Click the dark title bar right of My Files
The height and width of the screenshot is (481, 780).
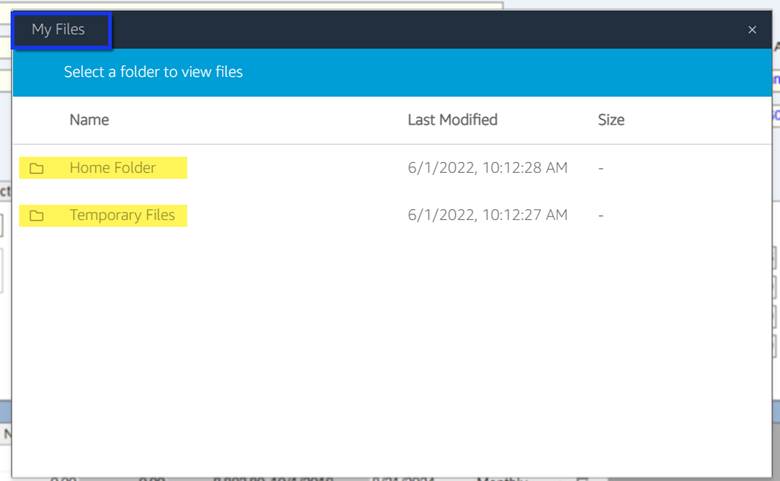pyautogui.click(x=428, y=30)
